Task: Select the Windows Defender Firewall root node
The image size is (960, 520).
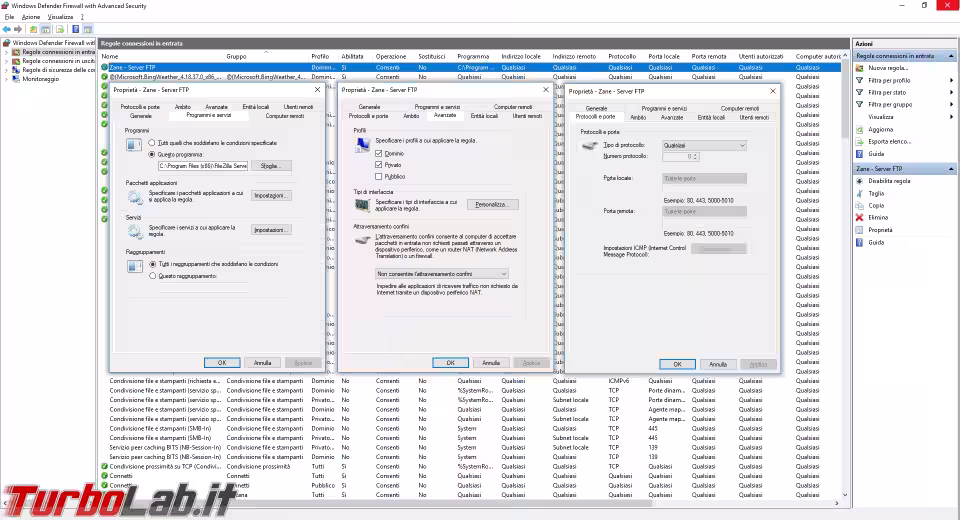Action: point(53,43)
